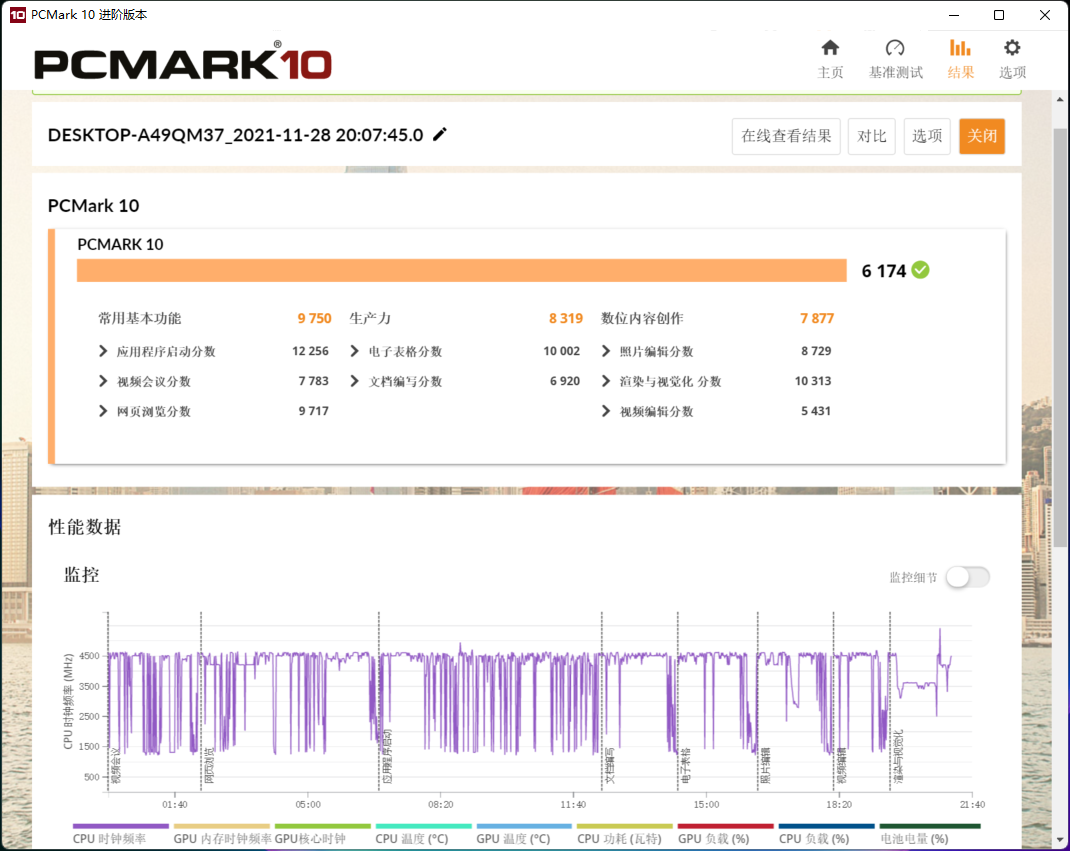Open the 基准测试 benchmark gauge icon
The height and width of the screenshot is (851, 1070).
pos(895,48)
